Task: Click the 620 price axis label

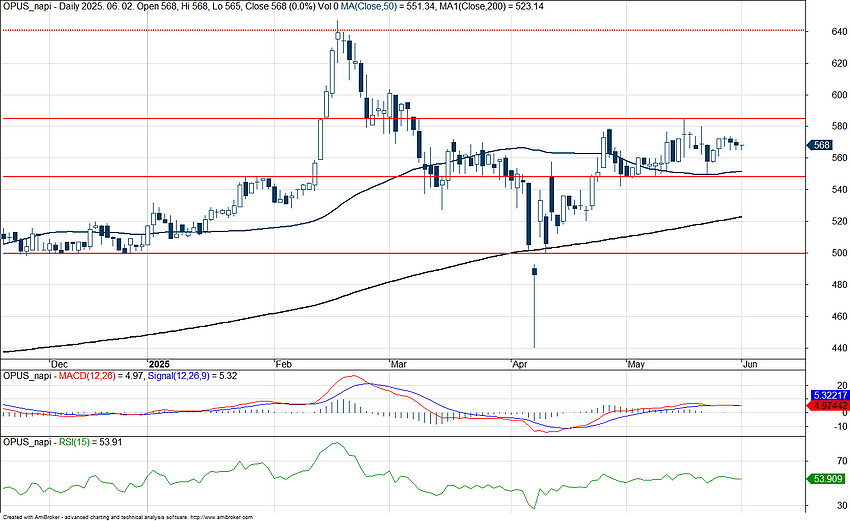Action: (x=839, y=63)
